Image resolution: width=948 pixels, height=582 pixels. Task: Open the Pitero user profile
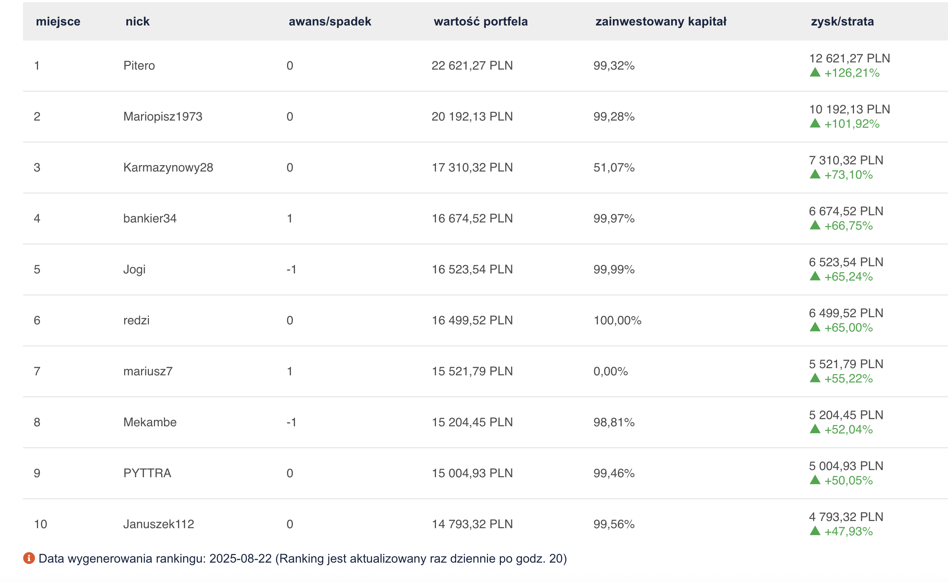(x=139, y=65)
